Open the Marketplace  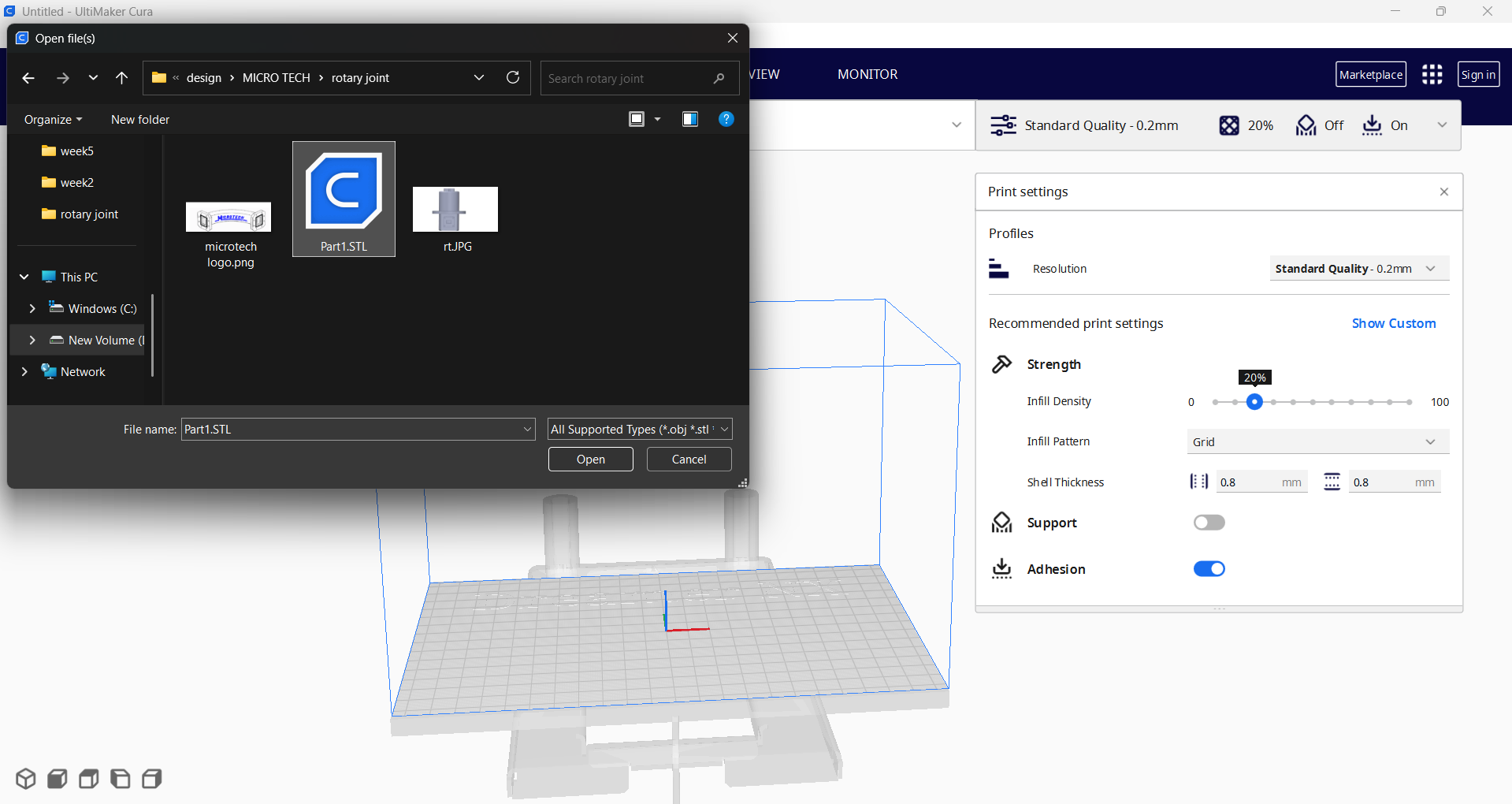coord(1371,75)
